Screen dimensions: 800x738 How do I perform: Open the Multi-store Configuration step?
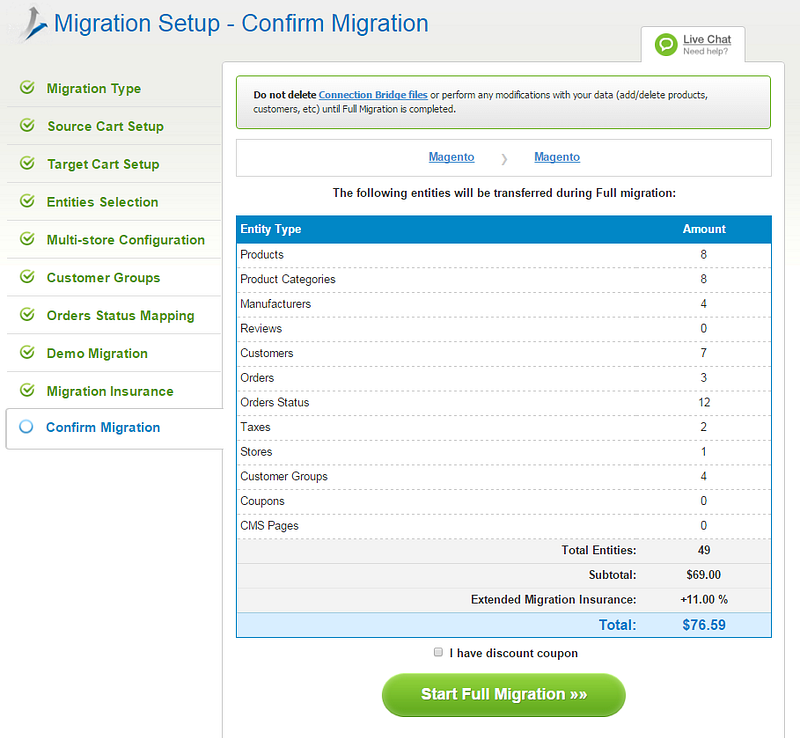coord(126,240)
